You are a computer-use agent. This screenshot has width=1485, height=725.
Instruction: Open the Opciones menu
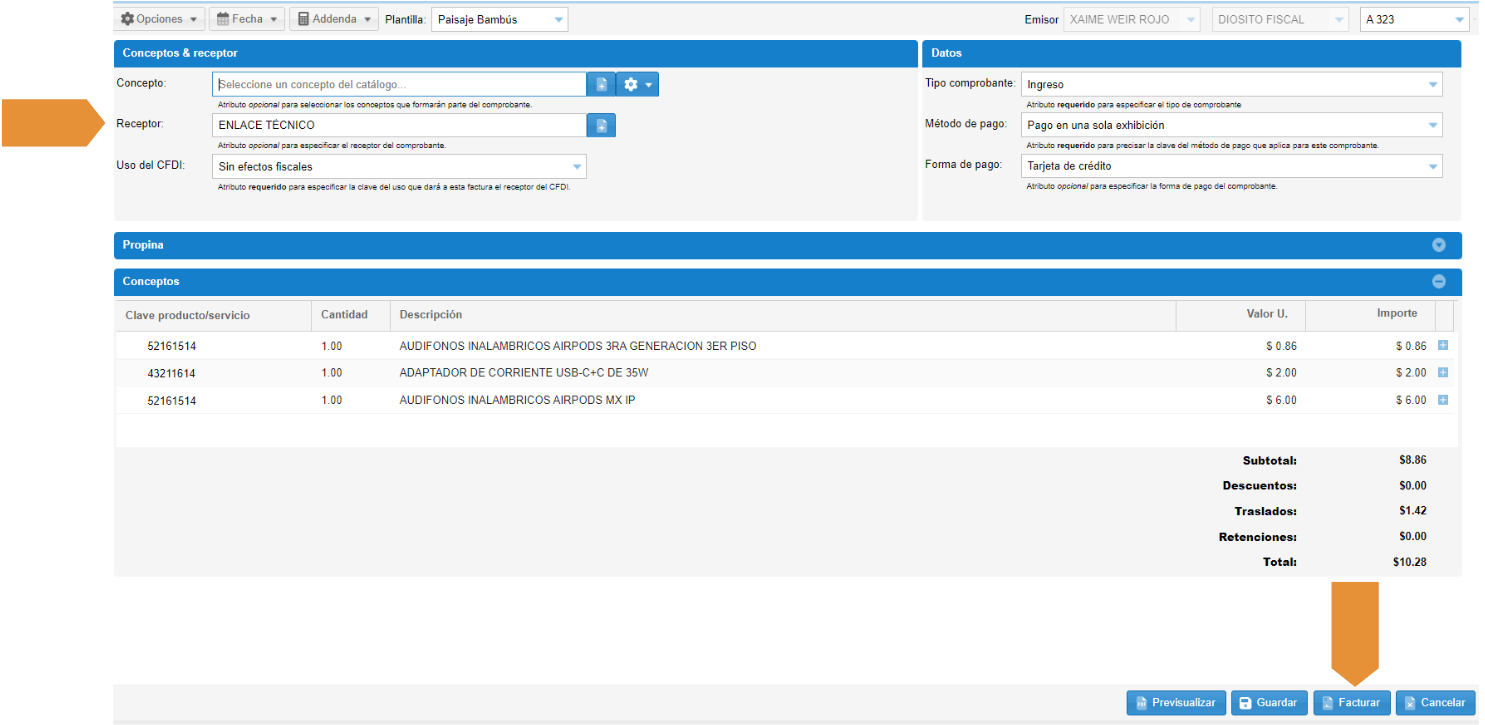pos(159,19)
